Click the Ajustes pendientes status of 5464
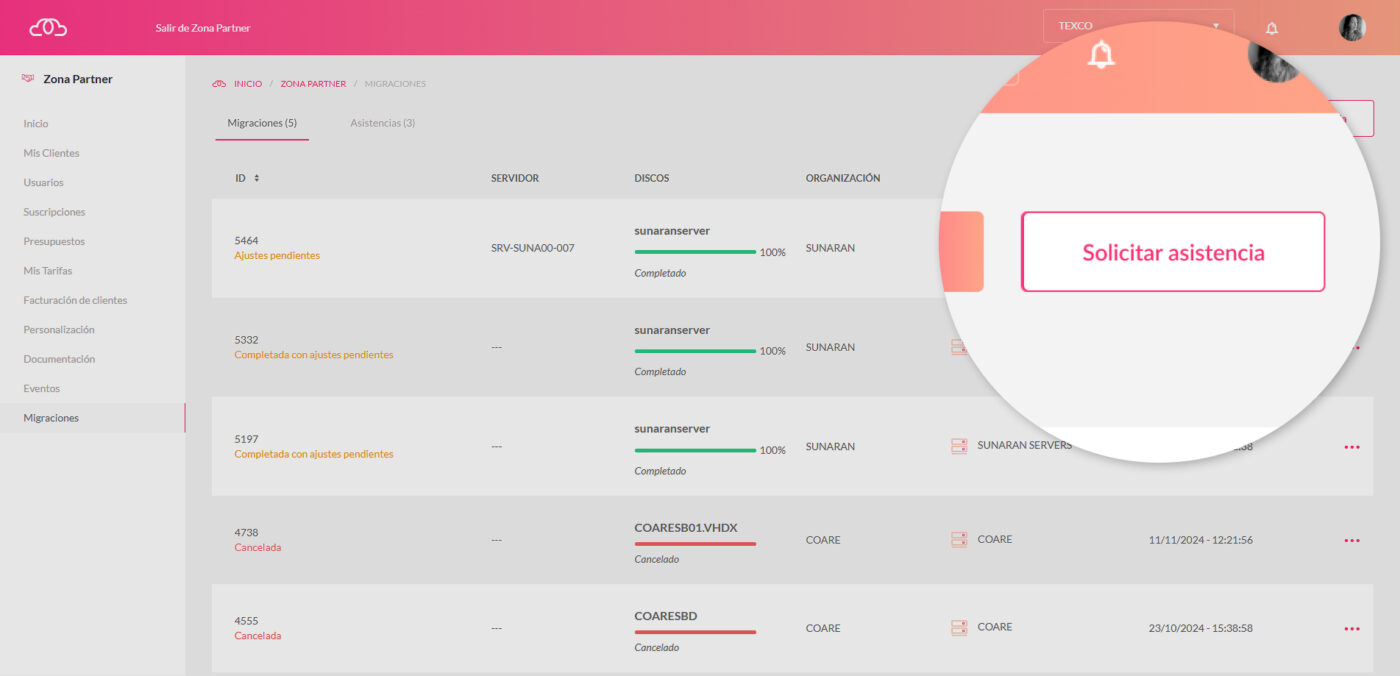This screenshot has height=676, width=1400. tap(277, 256)
